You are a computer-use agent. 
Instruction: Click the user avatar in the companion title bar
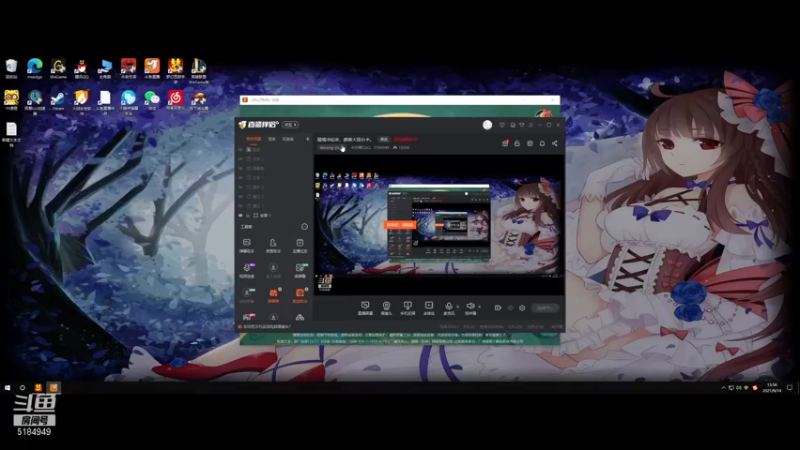click(x=487, y=124)
